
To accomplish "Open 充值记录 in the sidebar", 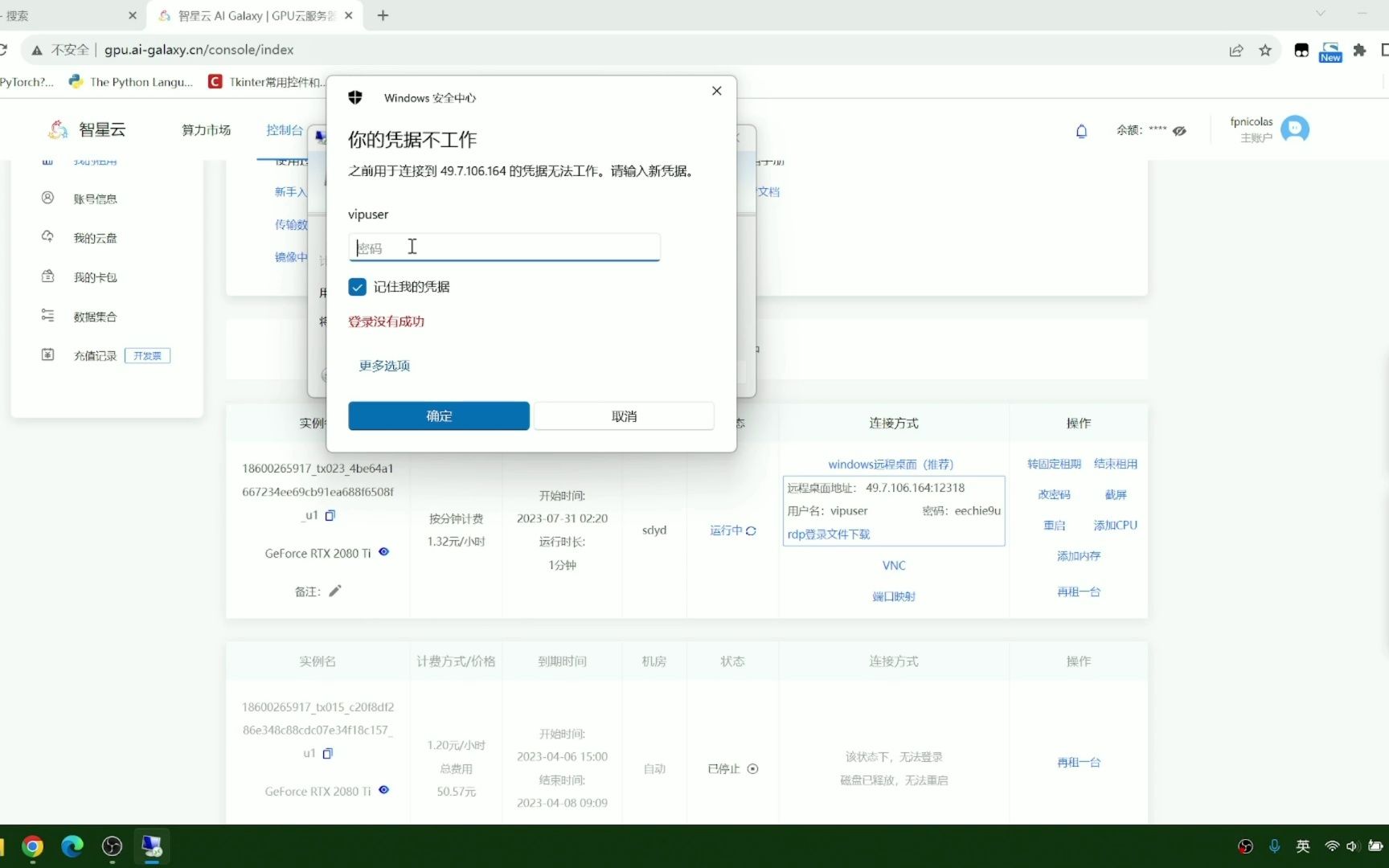I will 96,355.
